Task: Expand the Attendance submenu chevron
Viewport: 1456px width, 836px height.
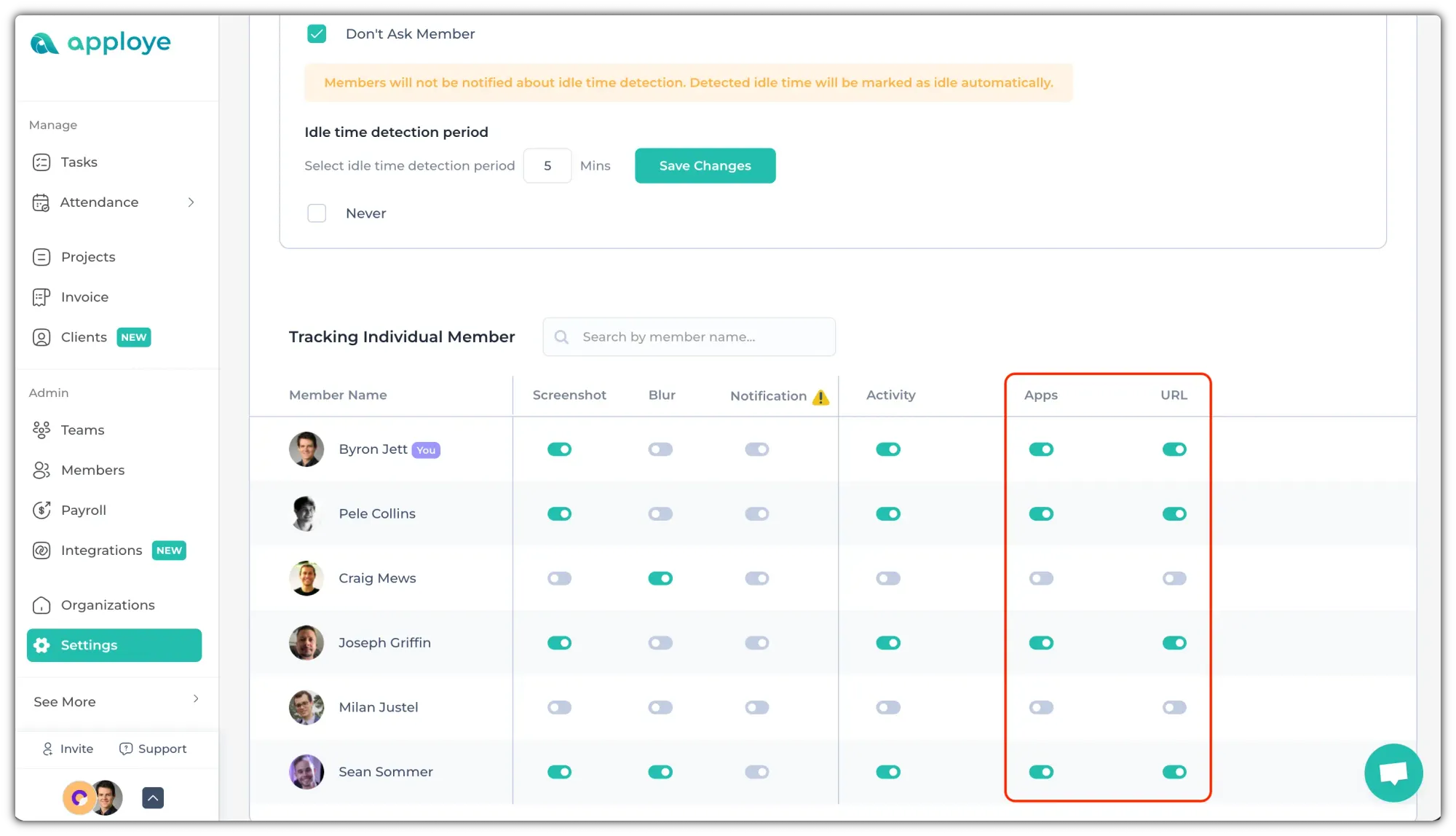Action: coord(191,202)
